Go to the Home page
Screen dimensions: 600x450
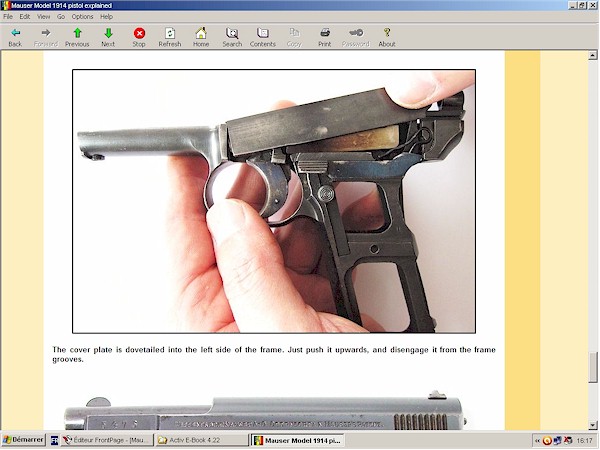[x=201, y=37]
